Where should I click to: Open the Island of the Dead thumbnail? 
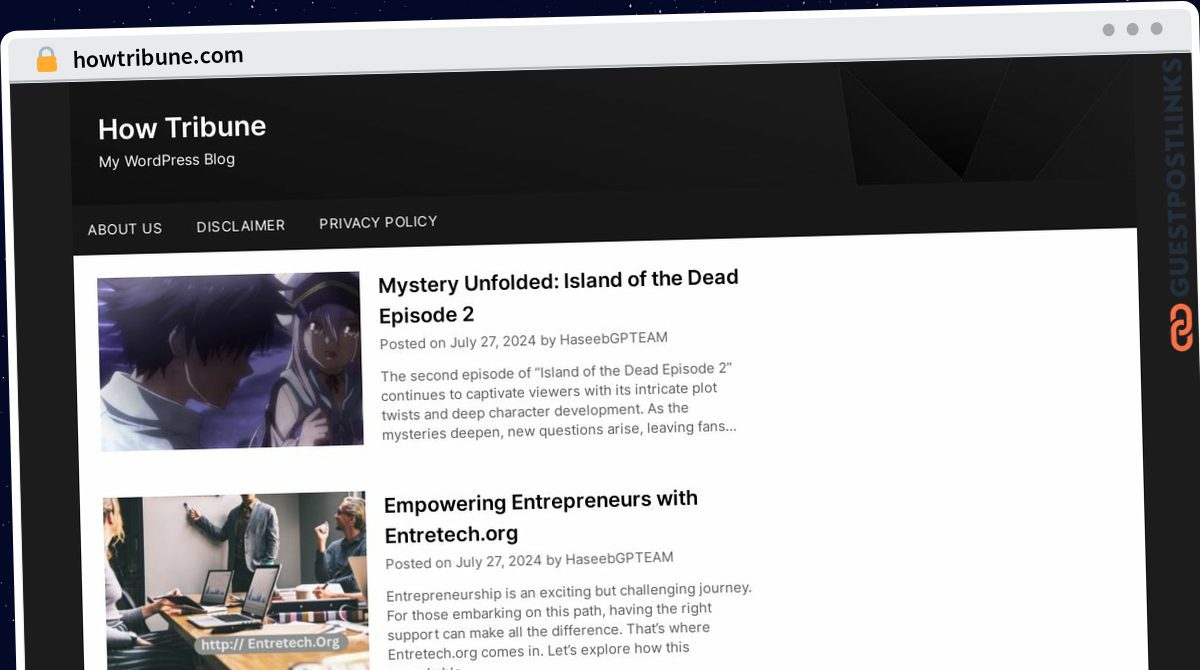click(230, 360)
